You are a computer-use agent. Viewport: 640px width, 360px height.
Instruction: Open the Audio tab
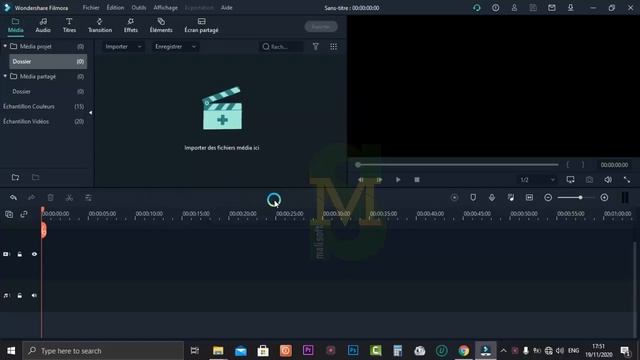[43, 25]
